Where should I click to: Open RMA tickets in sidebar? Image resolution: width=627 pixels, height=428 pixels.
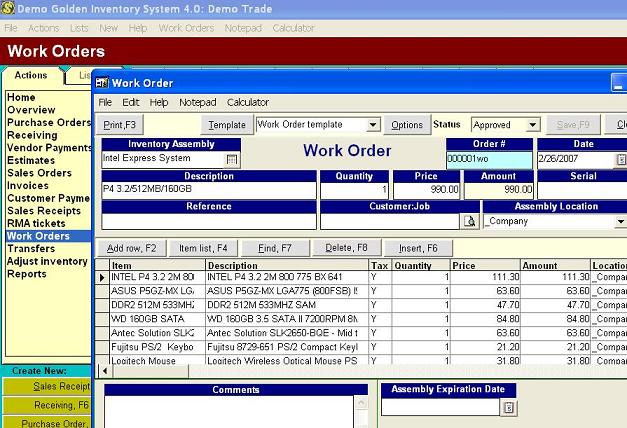[36, 223]
